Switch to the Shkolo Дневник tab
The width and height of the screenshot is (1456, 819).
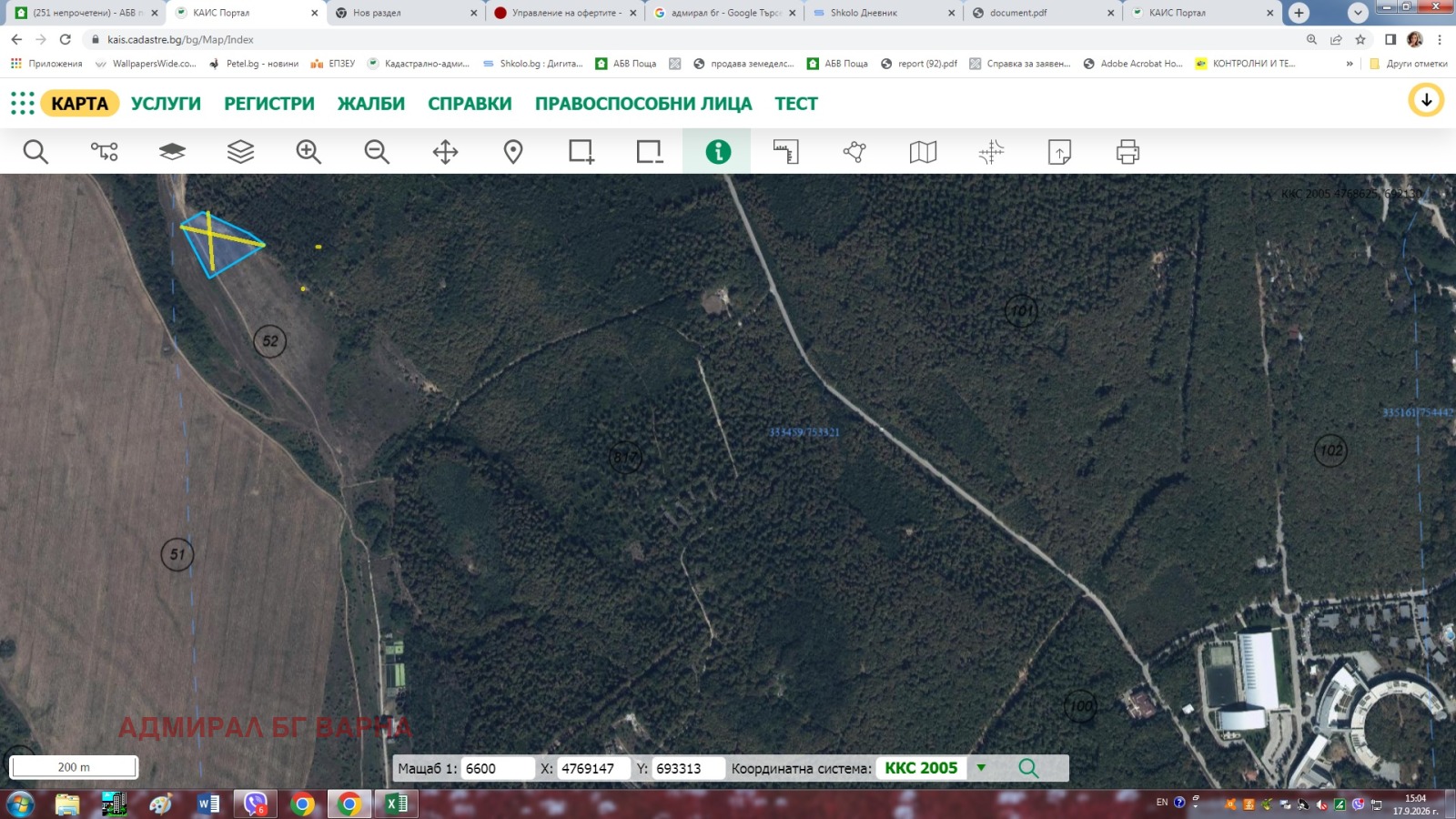click(x=883, y=13)
